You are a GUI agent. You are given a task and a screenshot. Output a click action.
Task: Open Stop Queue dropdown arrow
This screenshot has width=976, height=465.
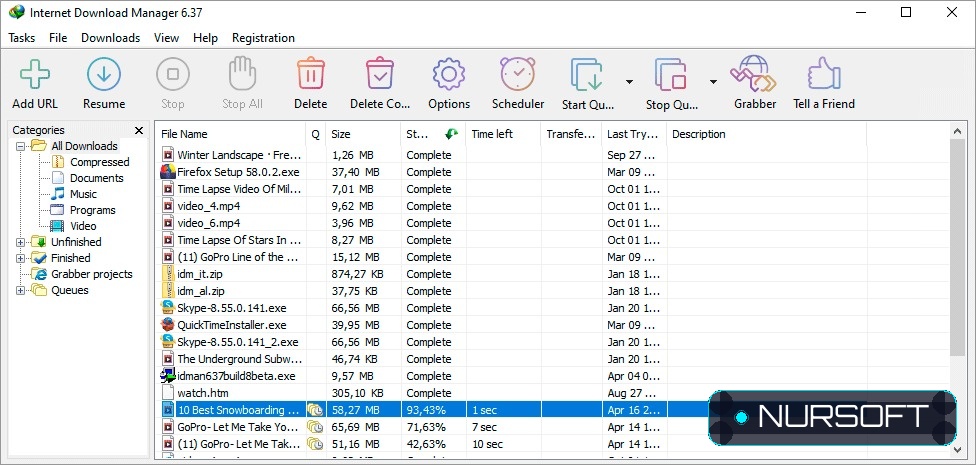[x=713, y=82]
